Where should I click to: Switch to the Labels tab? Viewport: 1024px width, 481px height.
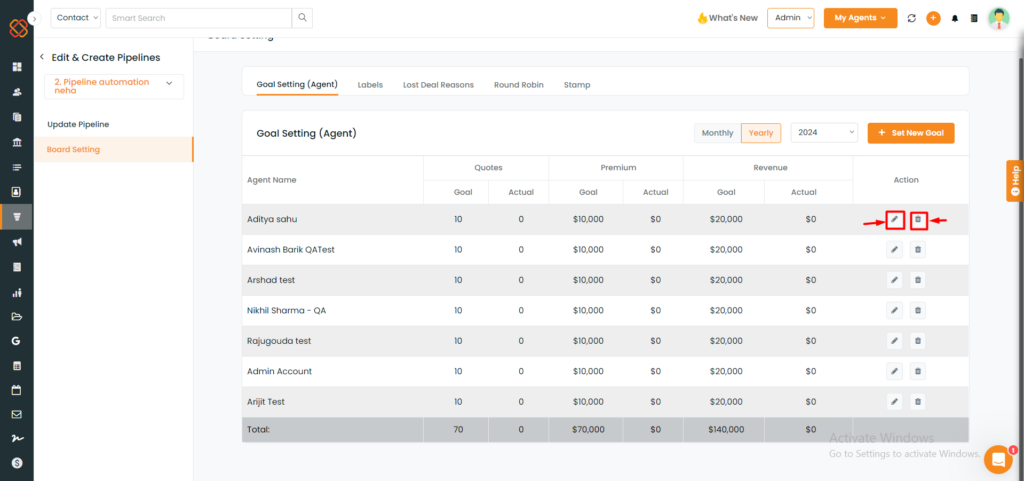(x=370, y=85)
